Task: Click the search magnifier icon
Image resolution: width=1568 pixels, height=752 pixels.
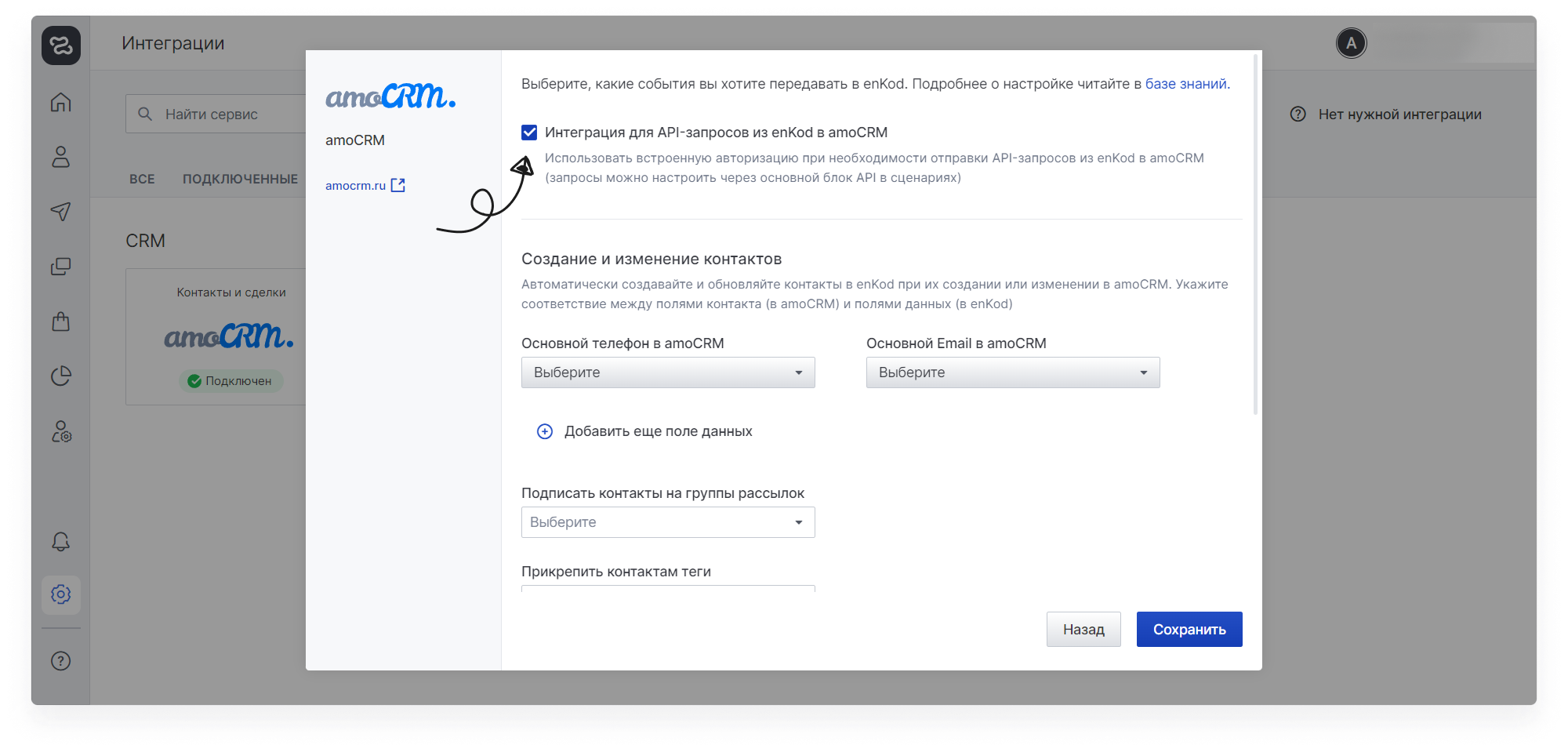Action: (x=145, y=114)
